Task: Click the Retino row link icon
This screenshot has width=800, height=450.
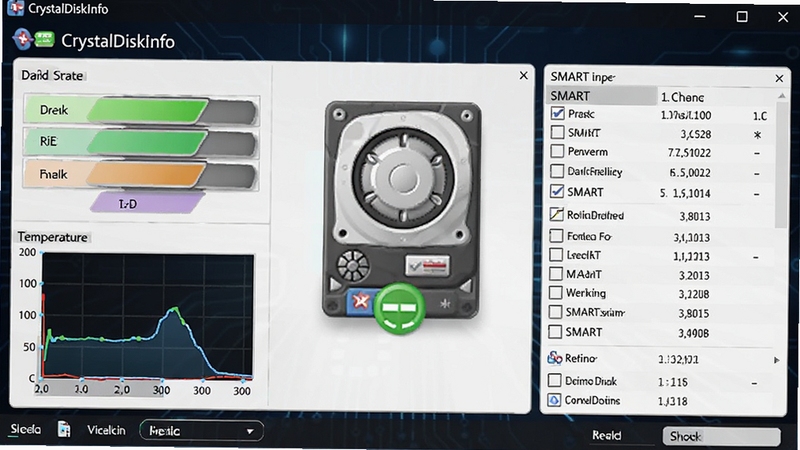Action: click(555, 358)
